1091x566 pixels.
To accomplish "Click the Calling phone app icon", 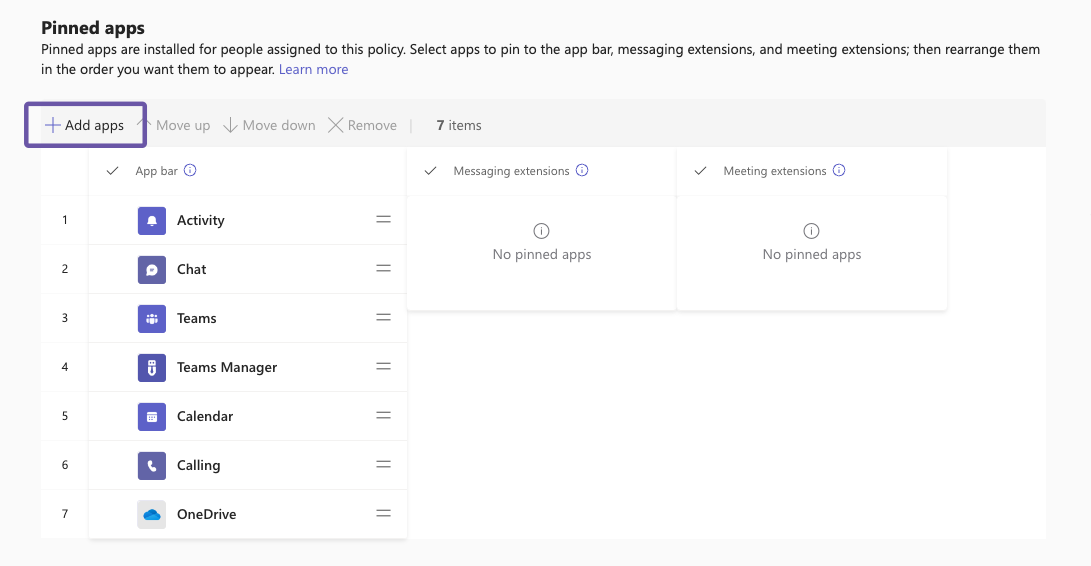I will (x=152, y=466).
